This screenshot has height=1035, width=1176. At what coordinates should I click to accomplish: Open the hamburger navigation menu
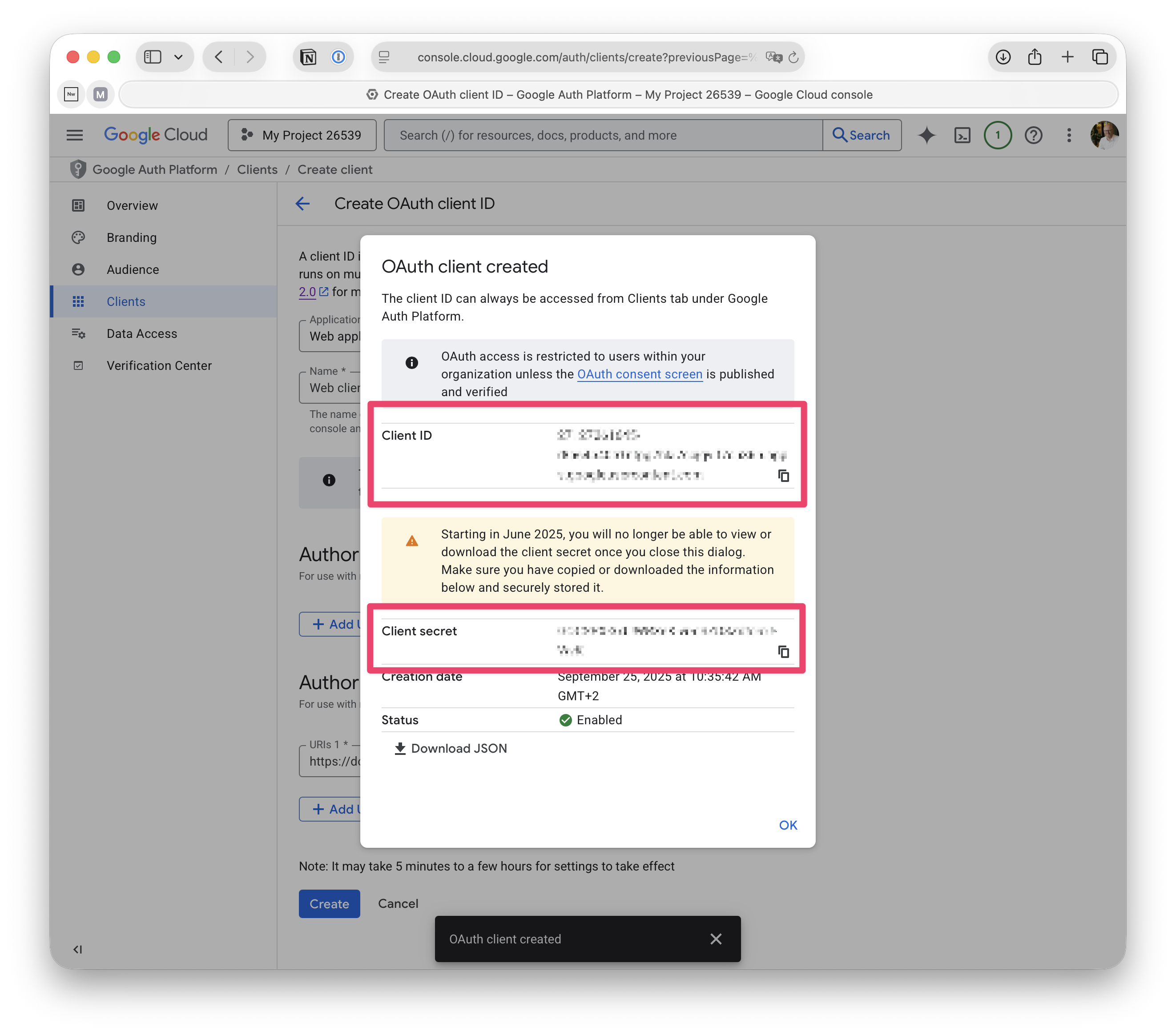click(75, 136)
